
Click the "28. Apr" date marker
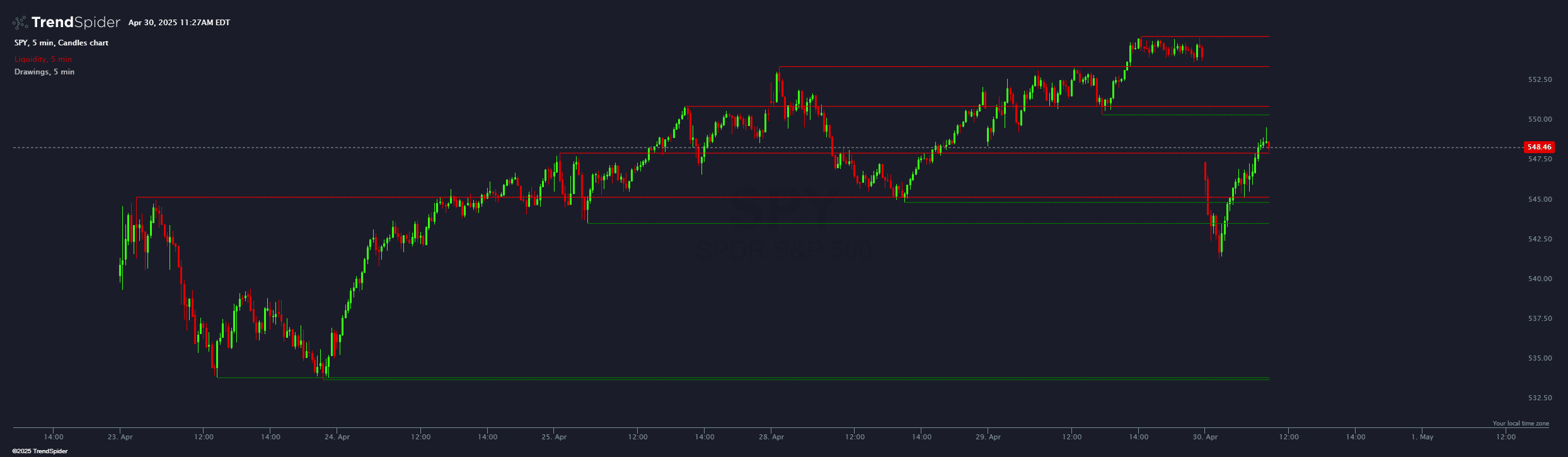pyautogui.click(x=771, y=437)
